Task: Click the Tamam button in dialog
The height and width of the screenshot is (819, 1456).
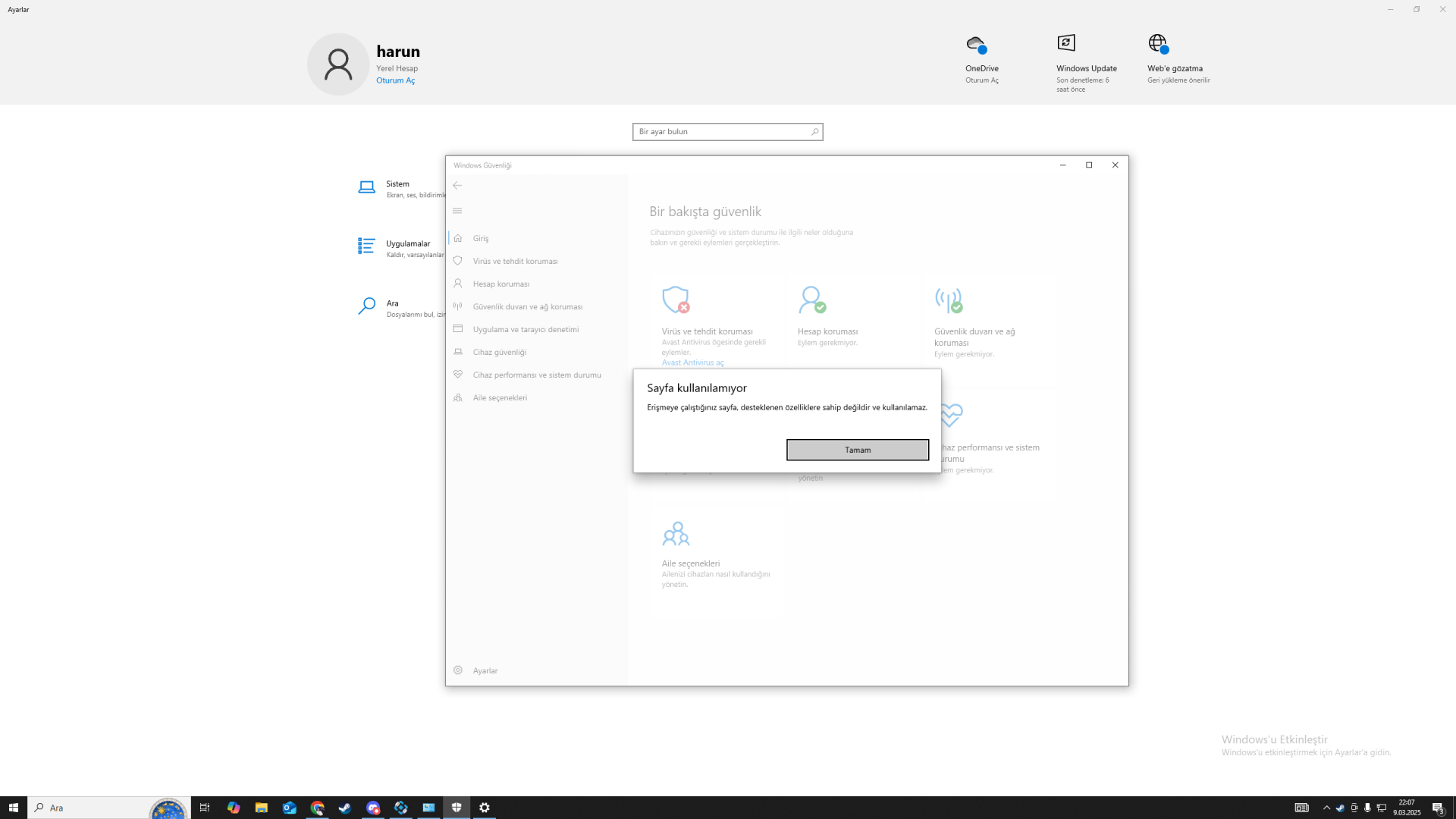Action: pyautogui.click(x=857, y=450)
